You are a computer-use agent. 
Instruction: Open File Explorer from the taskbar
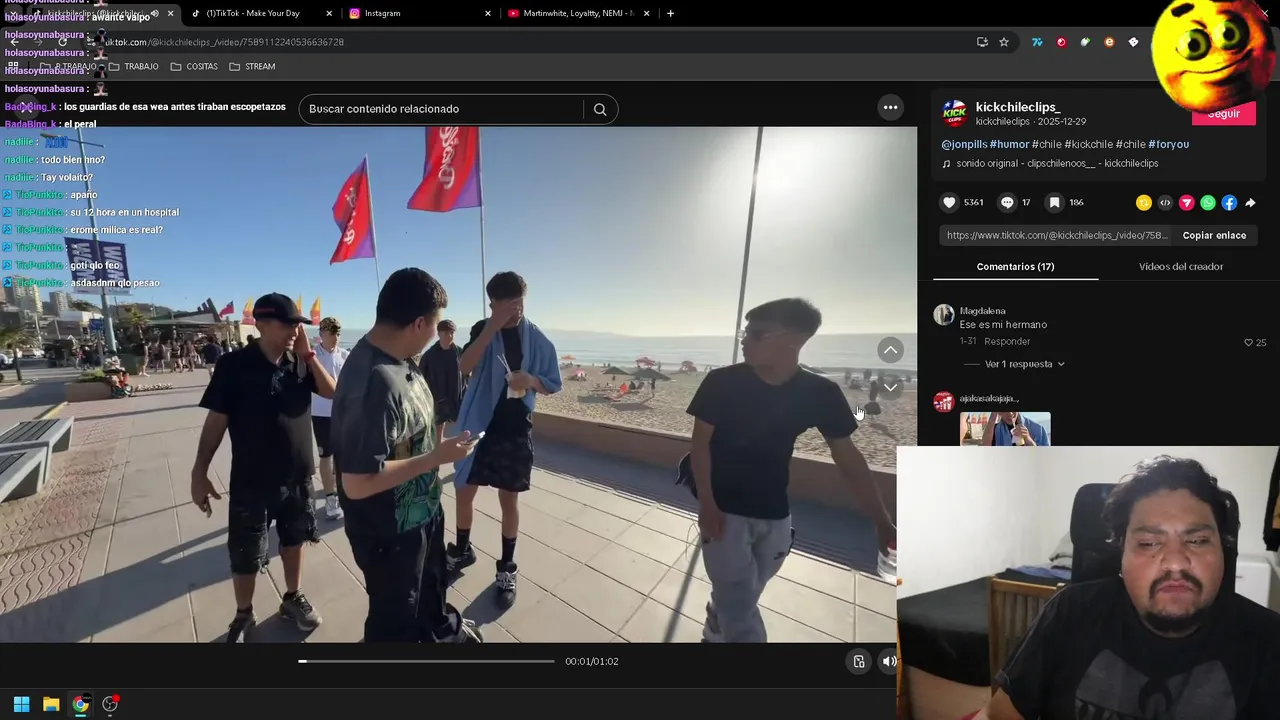click(x=51, y=704)
